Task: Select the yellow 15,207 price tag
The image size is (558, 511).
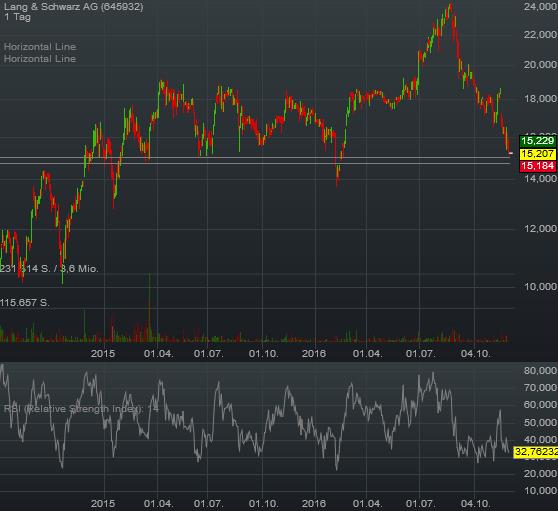Action: pos(538,154)
